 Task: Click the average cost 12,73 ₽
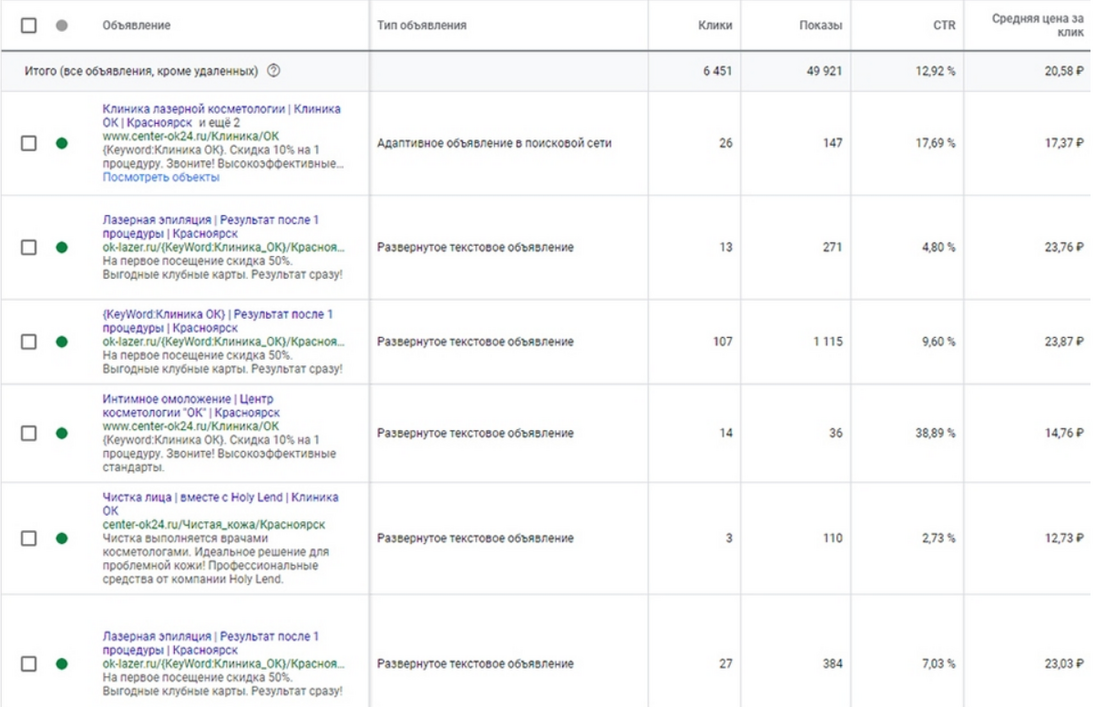[1064, 538]
